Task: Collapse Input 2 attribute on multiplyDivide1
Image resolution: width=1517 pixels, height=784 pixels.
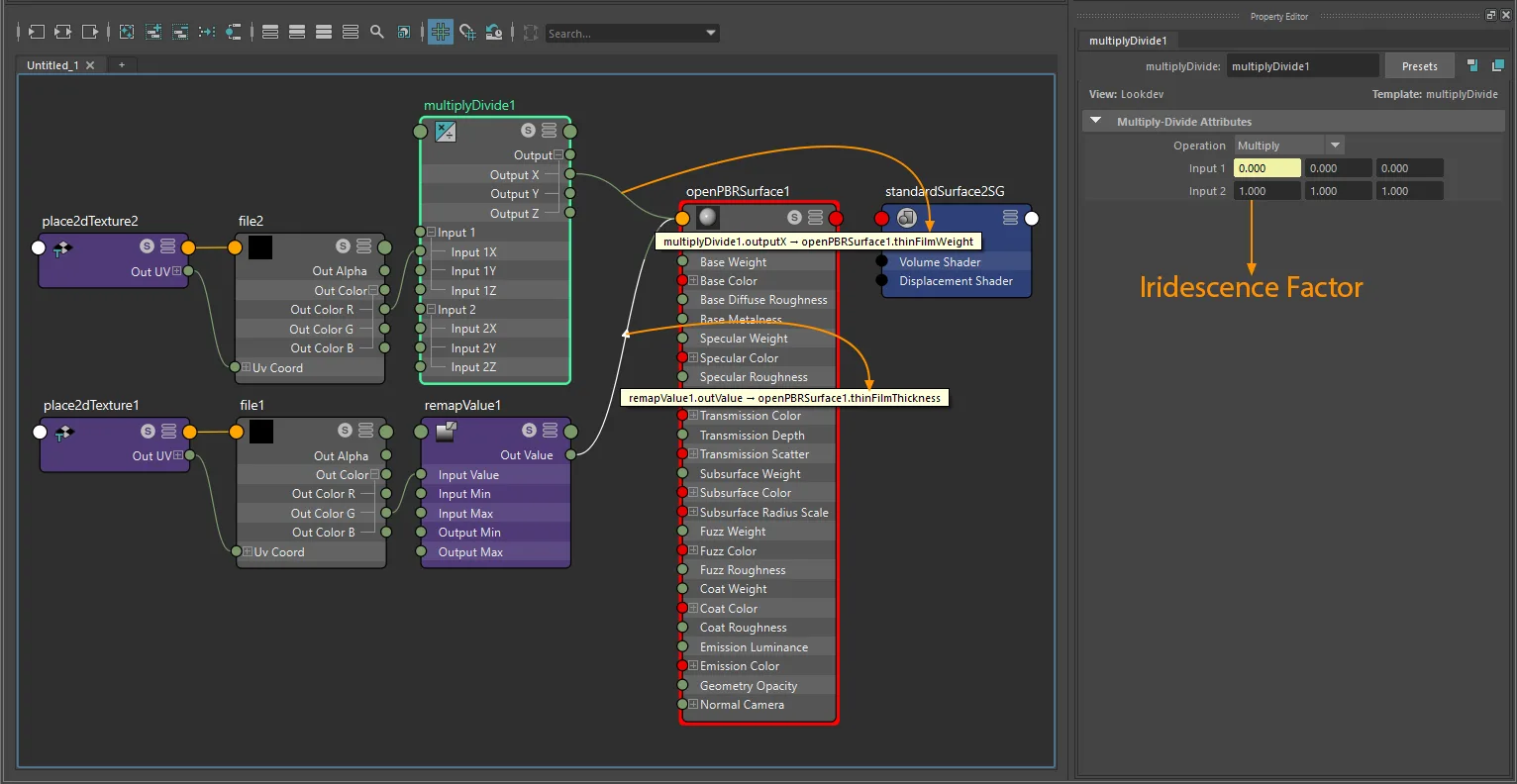Action: tap(432, 310)
